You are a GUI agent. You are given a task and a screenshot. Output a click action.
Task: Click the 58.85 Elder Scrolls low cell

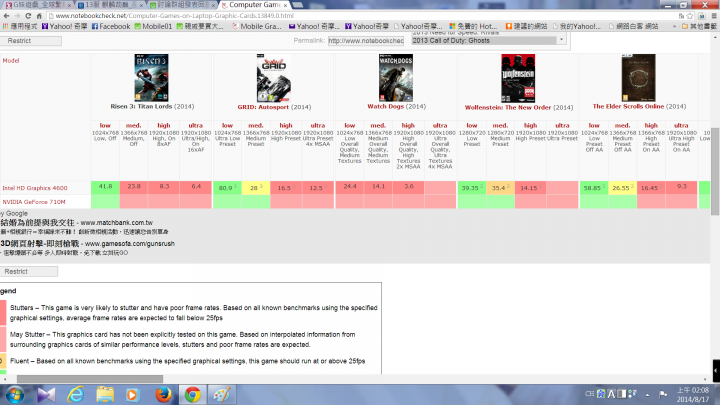[594, 187]
